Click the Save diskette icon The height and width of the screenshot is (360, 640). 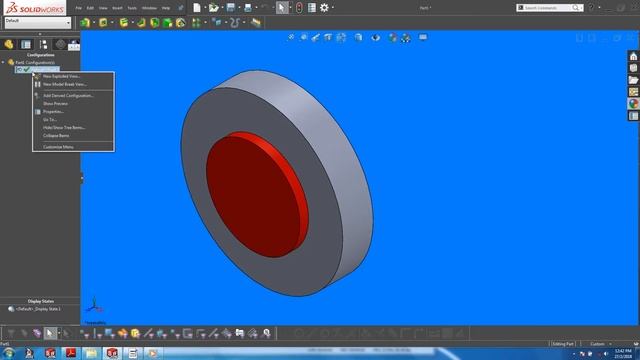231,7
